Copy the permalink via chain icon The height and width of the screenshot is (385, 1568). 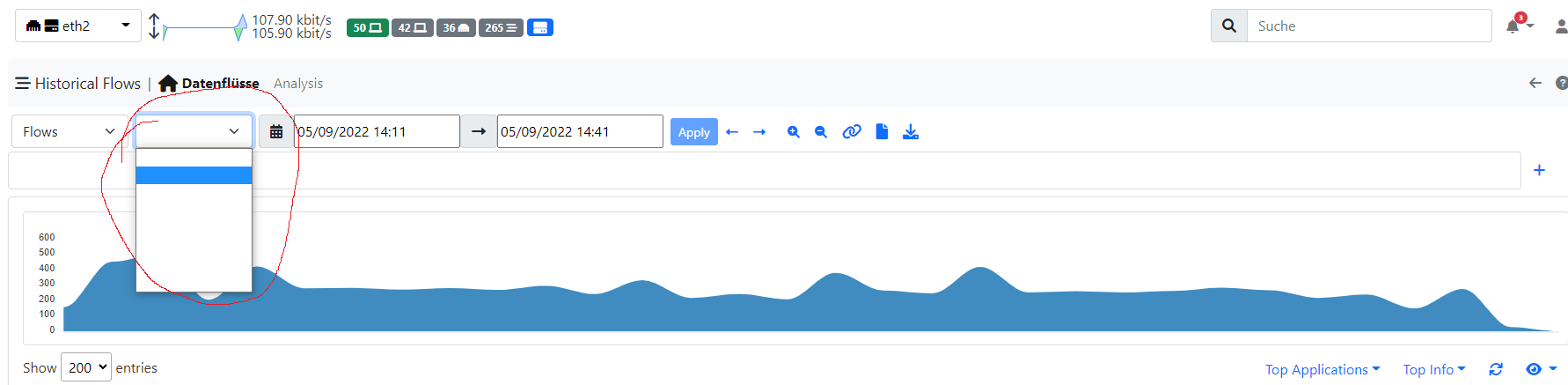852,131
